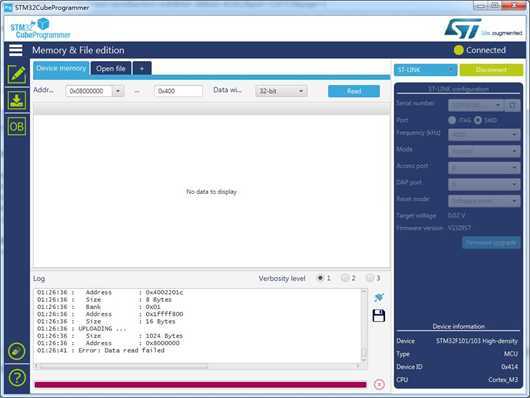Open the Serial number dropdown
The width and height of the screenshot is (530, 398).
tap(476, 106)
